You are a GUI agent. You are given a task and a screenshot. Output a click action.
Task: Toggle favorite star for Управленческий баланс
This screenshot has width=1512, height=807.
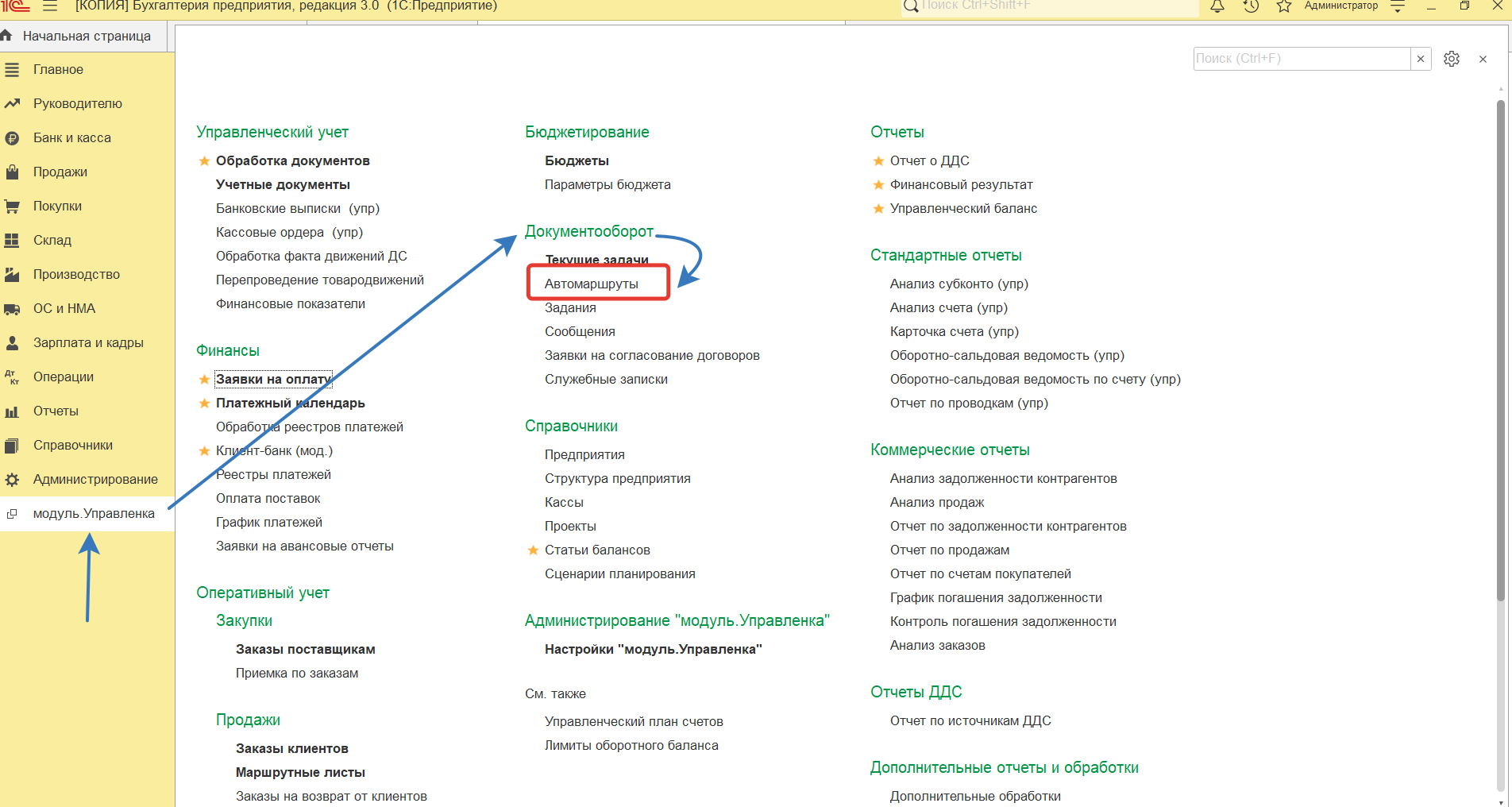[x=878, y=209]
